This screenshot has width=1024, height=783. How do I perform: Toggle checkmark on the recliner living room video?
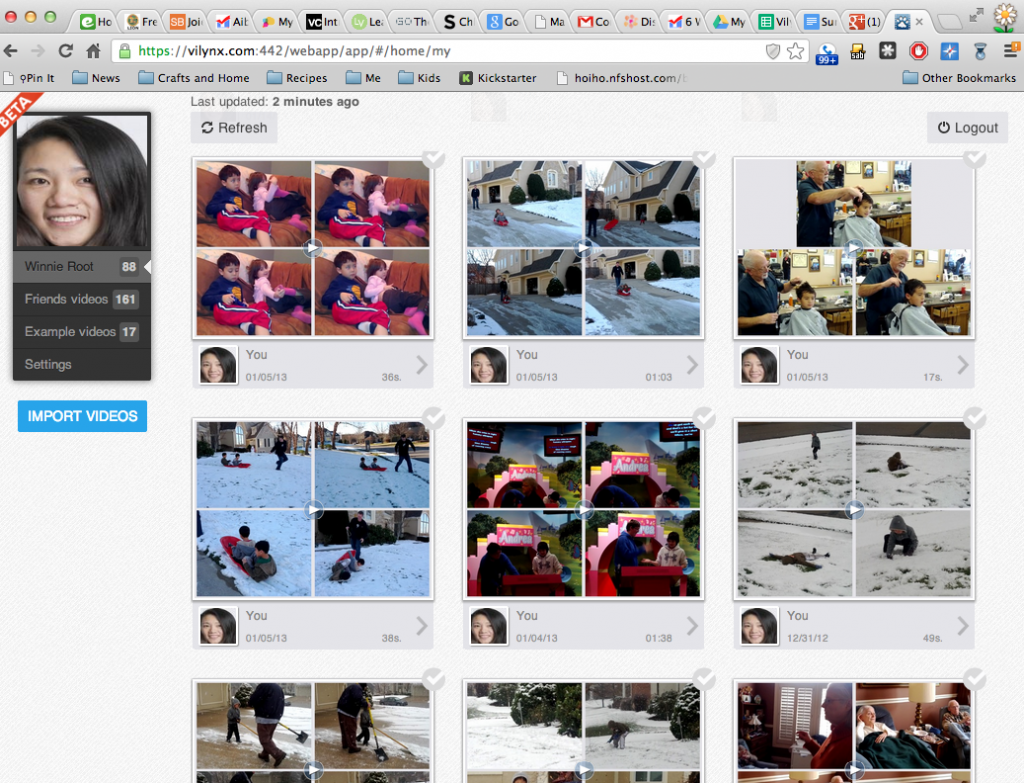point(974,679)
